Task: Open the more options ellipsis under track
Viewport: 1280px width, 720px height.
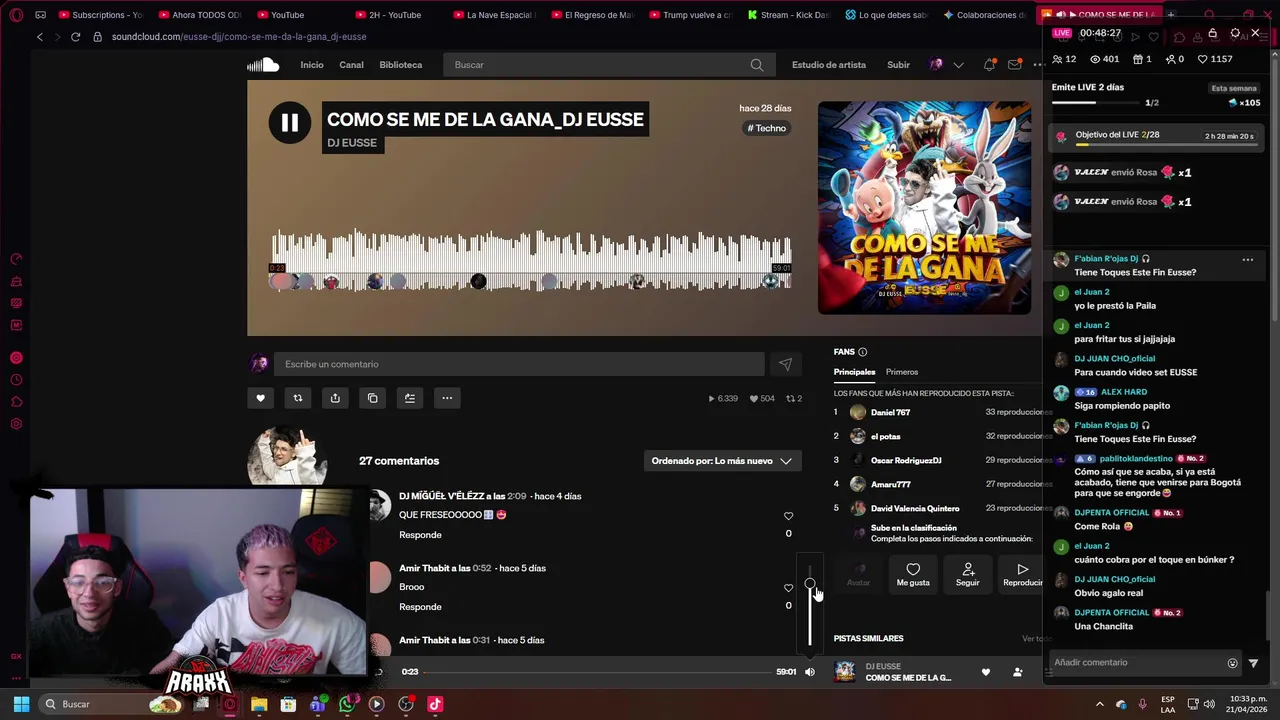Action: coord(447,398)
